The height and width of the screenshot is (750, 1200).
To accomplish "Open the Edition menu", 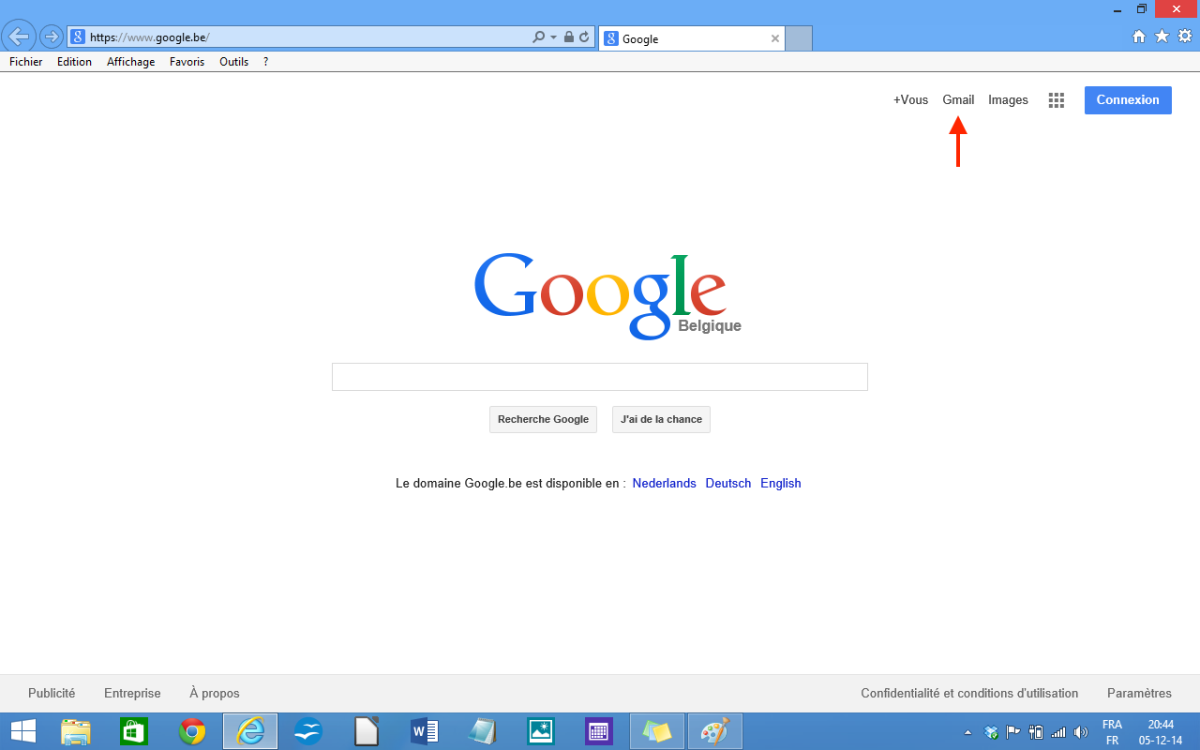I will (74, 62).
